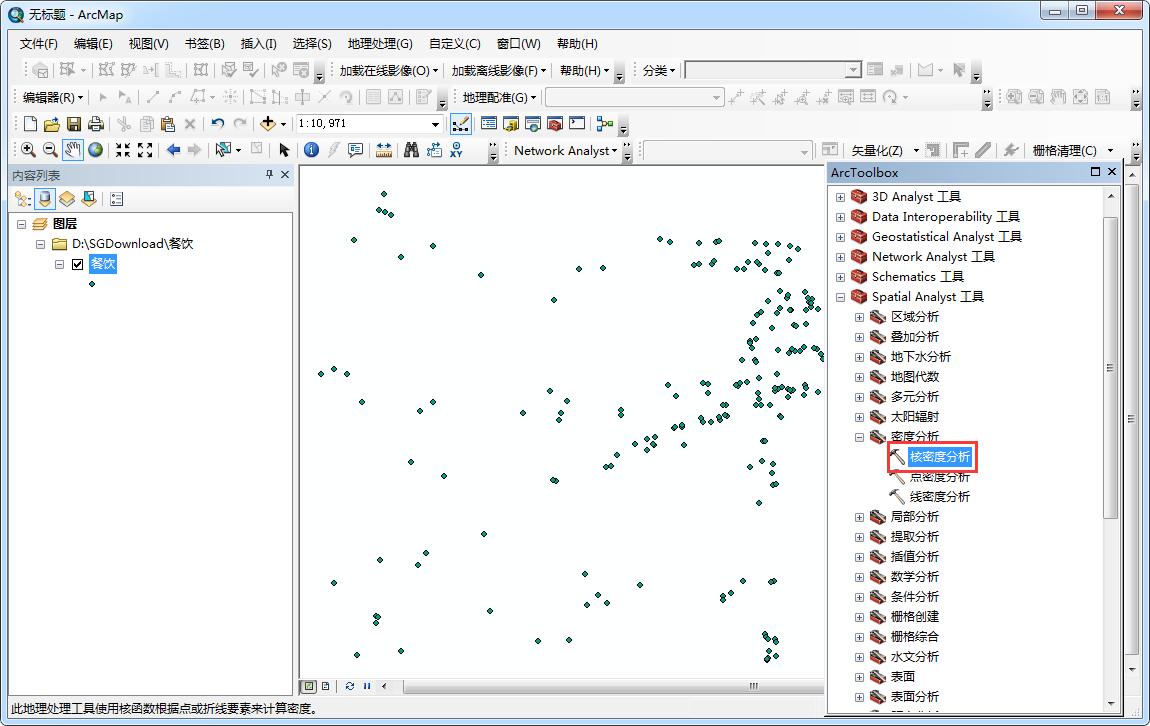Collapse the 密度分析 toolset
Image resolution: width=1150 pixels, height=726 pixels.
858,437
